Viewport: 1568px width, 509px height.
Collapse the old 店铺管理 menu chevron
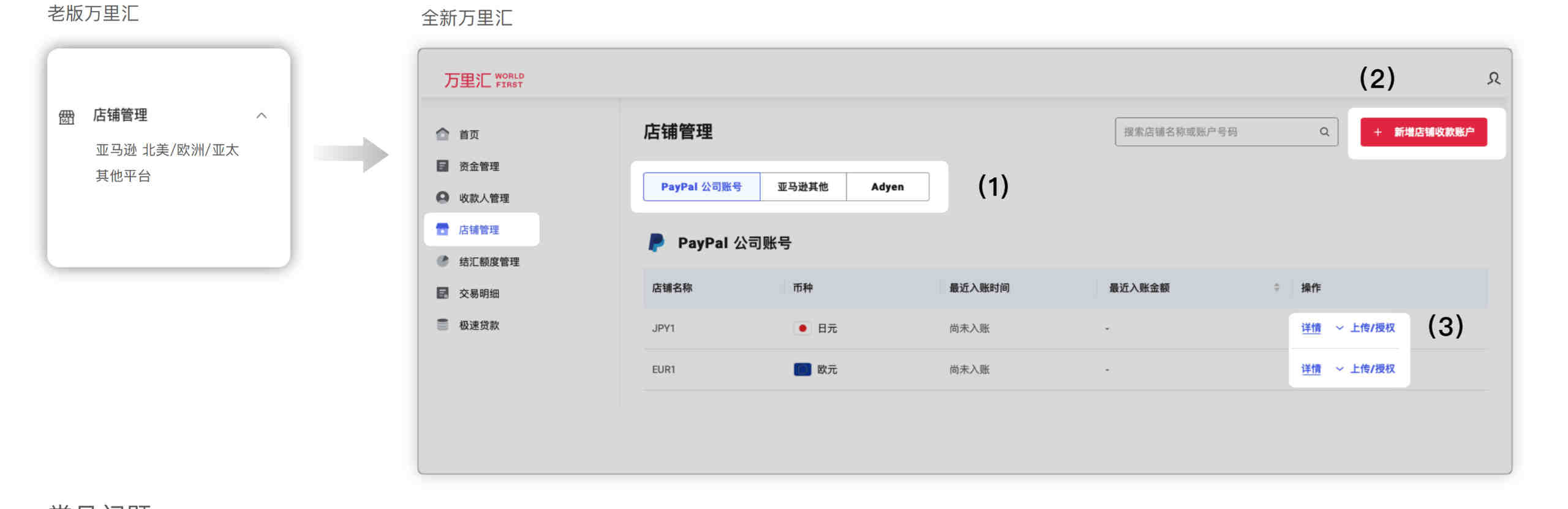tap(262, 115)
